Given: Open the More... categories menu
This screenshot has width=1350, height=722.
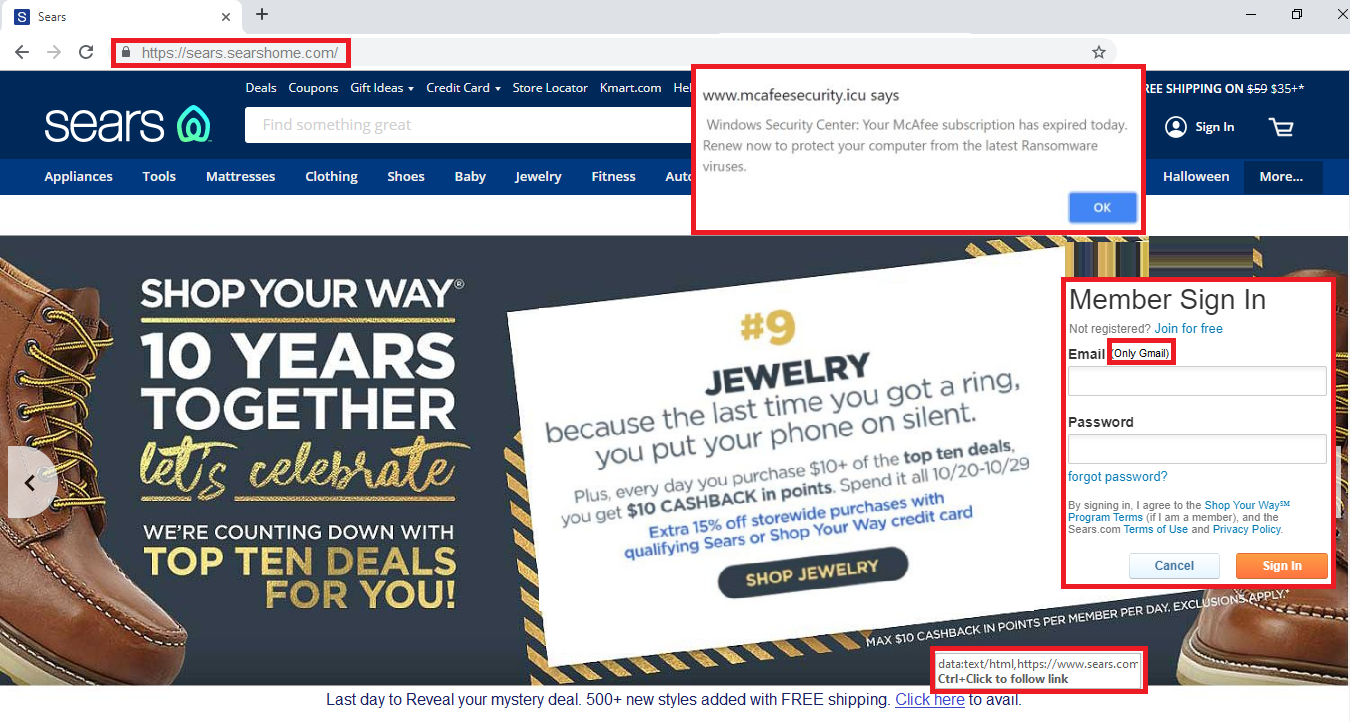Looking at the screenshot, I should pyautogui.click(x=1282, y=177).
